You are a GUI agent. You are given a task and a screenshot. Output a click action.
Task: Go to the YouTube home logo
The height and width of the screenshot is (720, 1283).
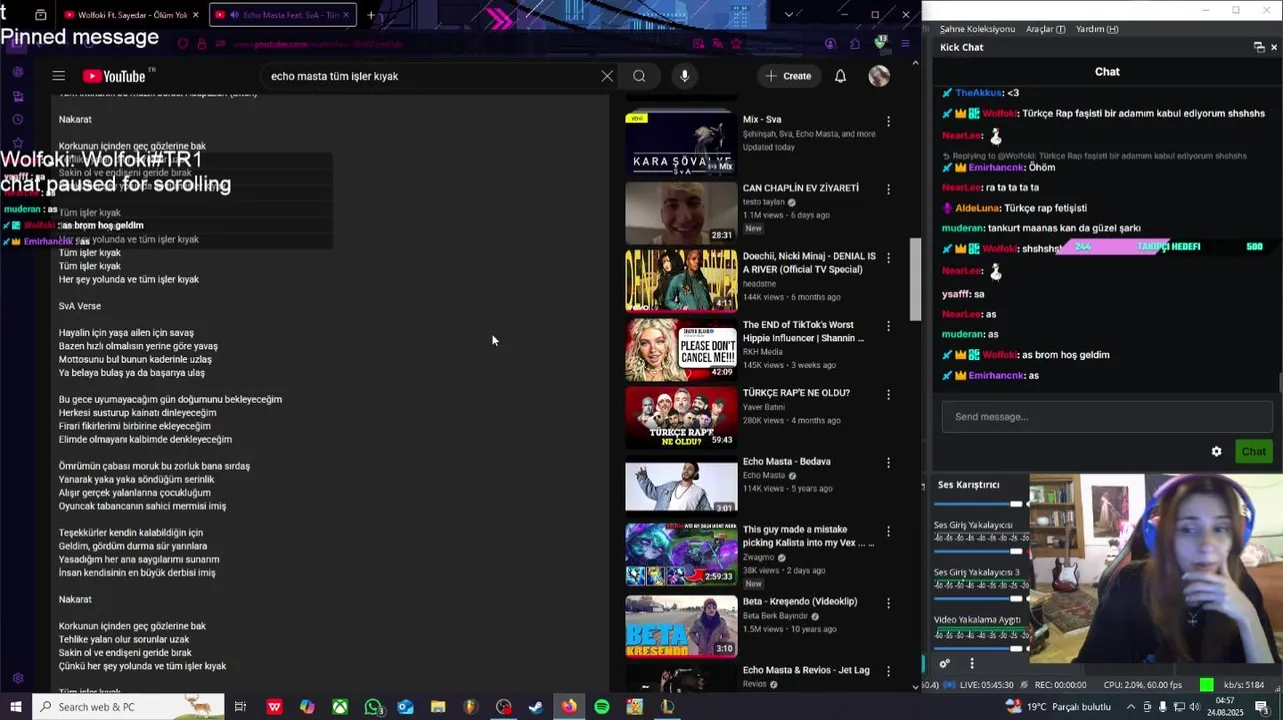114,76
